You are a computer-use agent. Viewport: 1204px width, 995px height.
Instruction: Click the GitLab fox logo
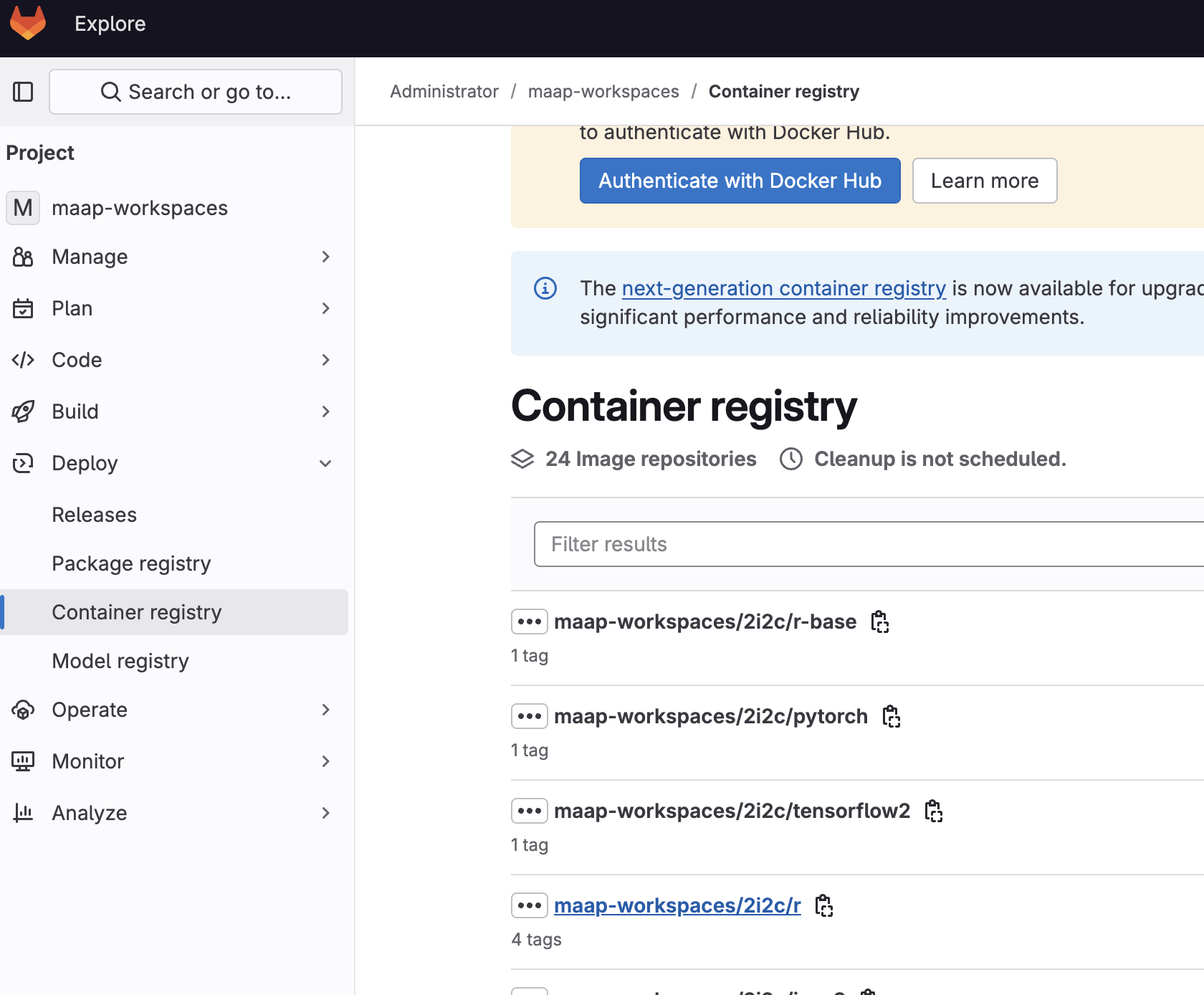(x=28, y=23)
